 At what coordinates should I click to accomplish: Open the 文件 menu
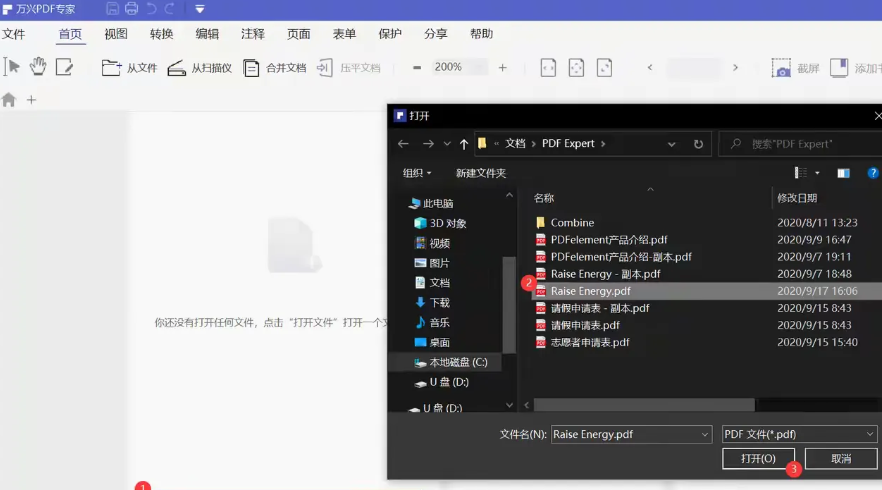pyautogui.click(x=14, y=34)
